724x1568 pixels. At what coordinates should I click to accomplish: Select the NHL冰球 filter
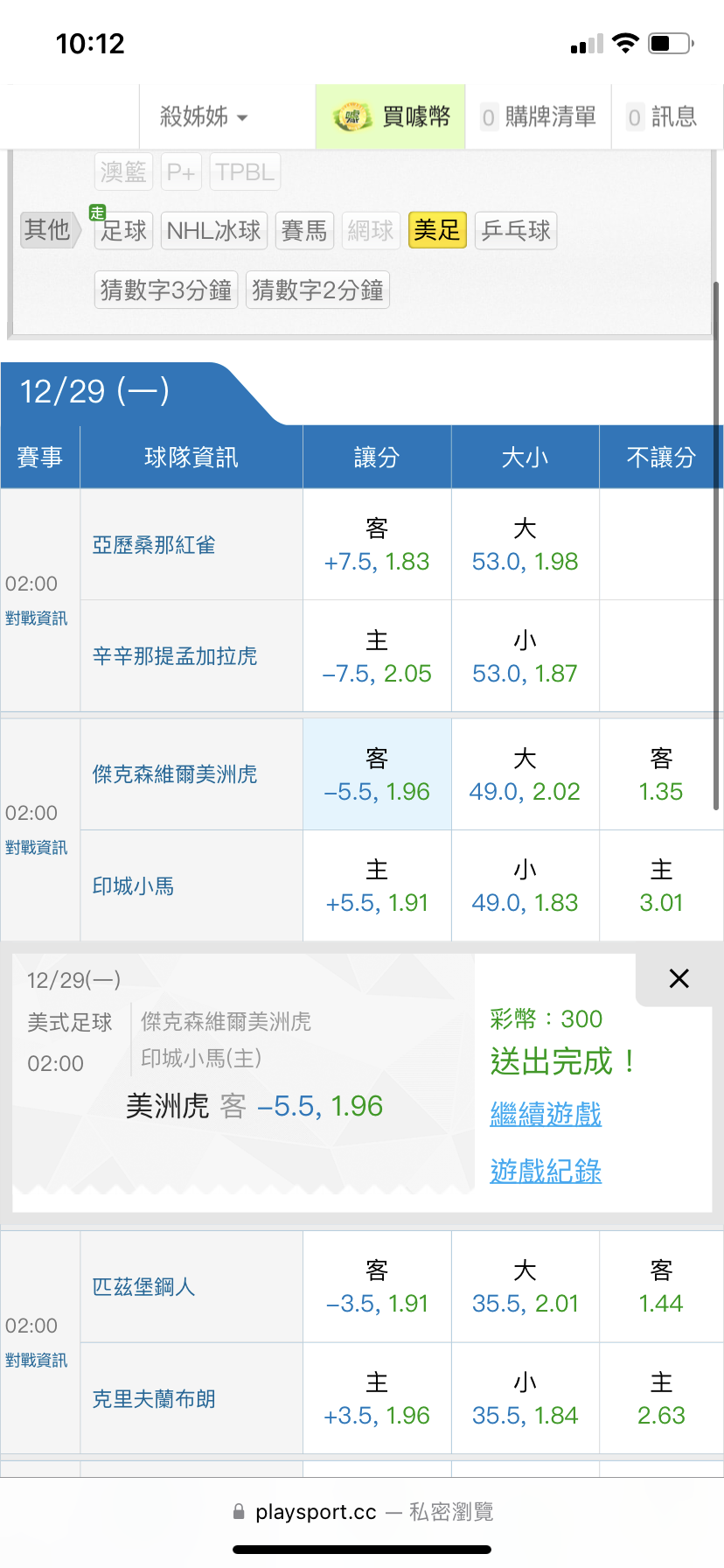(214, 231)
